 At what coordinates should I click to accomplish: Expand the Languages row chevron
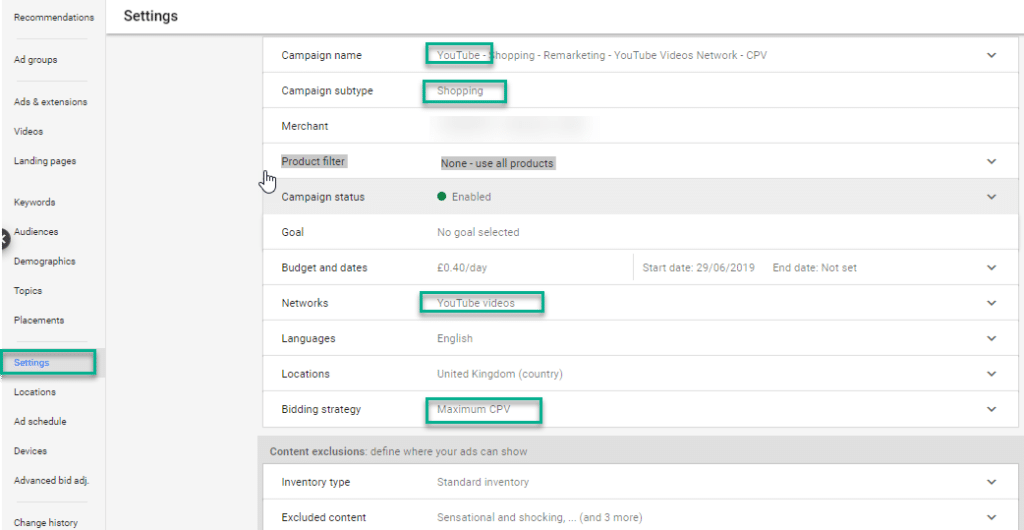pos(992,338)
